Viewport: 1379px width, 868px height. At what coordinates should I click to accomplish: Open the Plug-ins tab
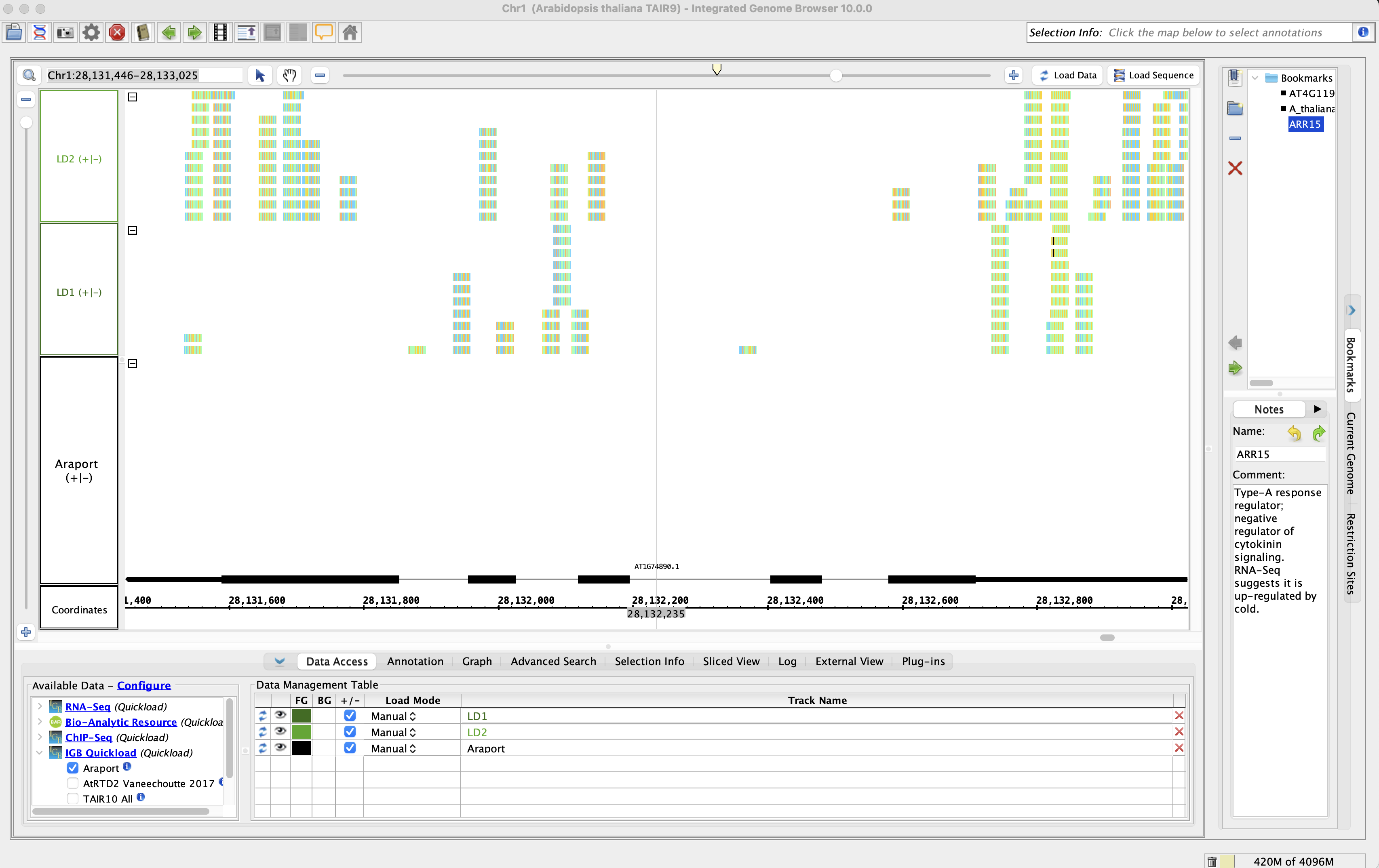[x=923, y=662]
